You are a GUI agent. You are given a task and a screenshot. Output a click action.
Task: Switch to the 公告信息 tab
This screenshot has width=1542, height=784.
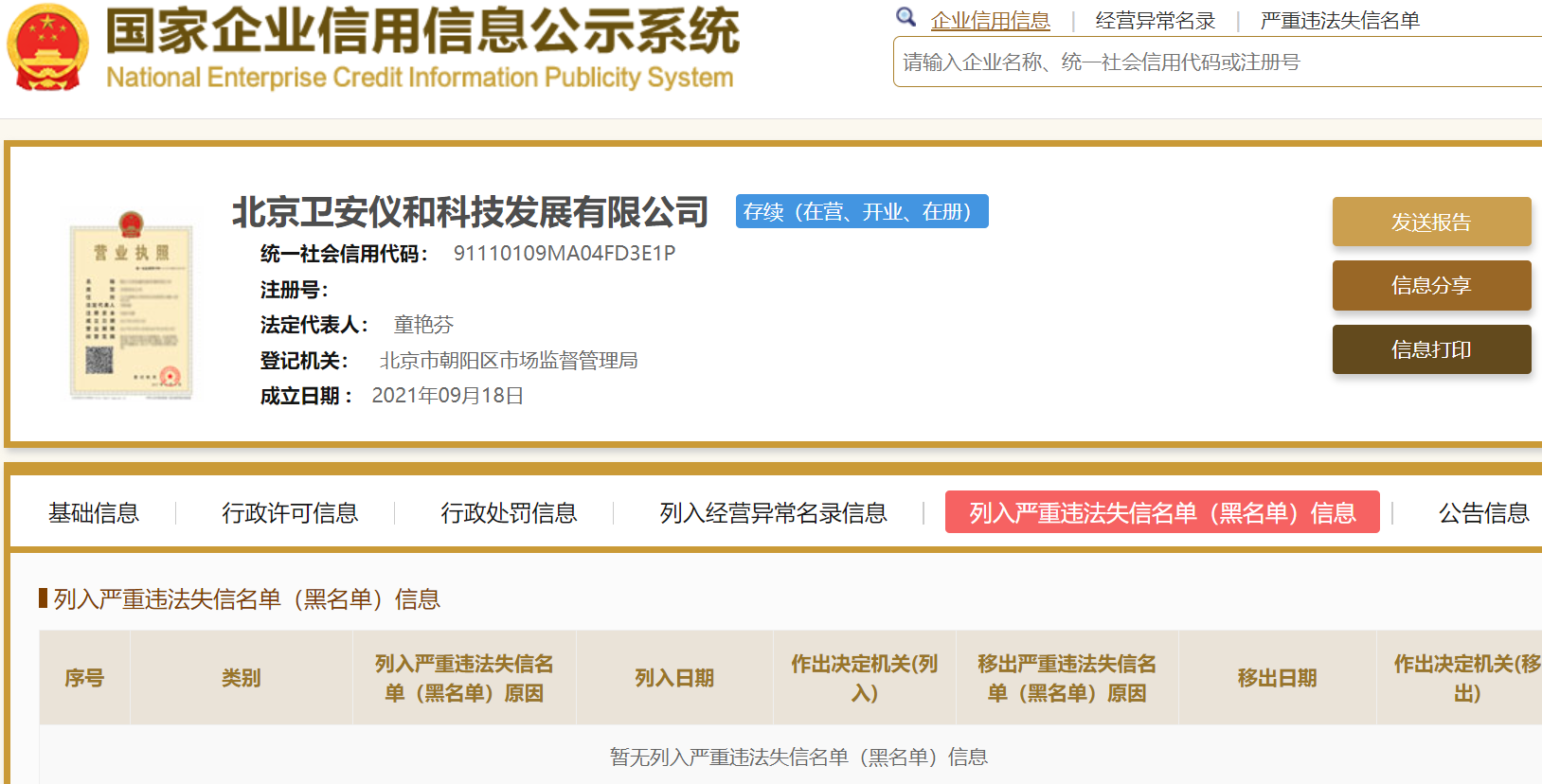[1484, 513]
